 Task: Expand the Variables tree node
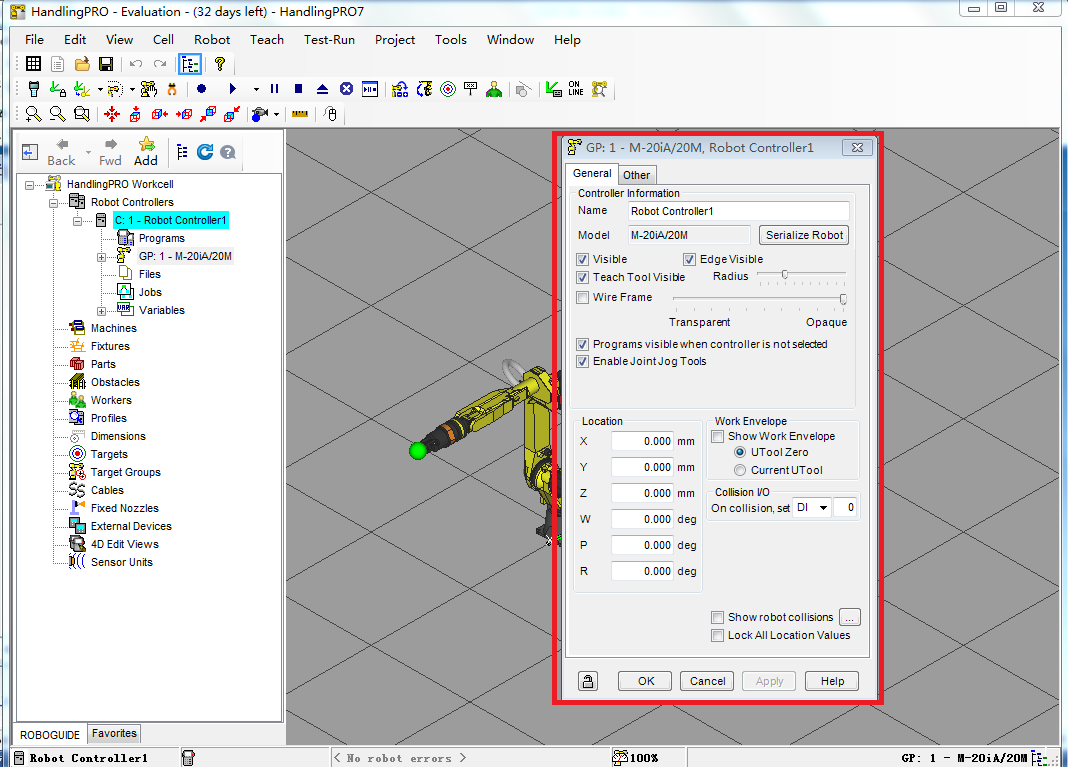101,310
